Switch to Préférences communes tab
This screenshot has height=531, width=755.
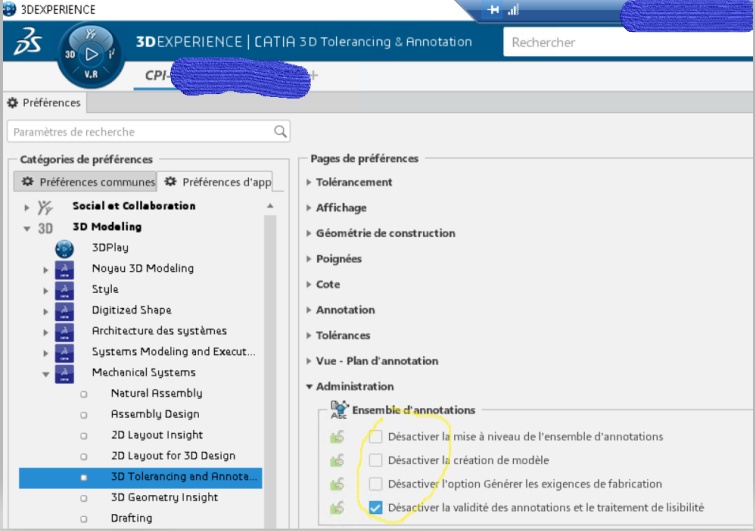click(x=86, y=182)
